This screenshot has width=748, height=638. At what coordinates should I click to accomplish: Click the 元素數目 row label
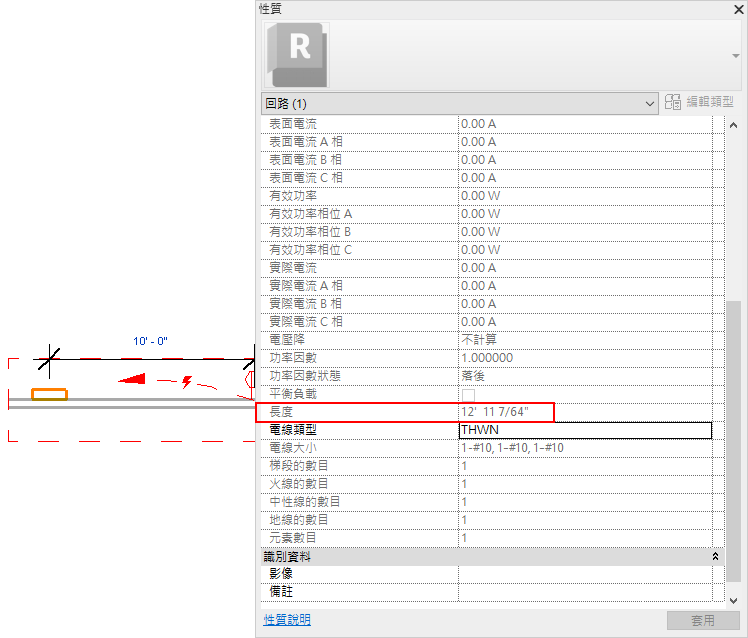pos(293,538)
